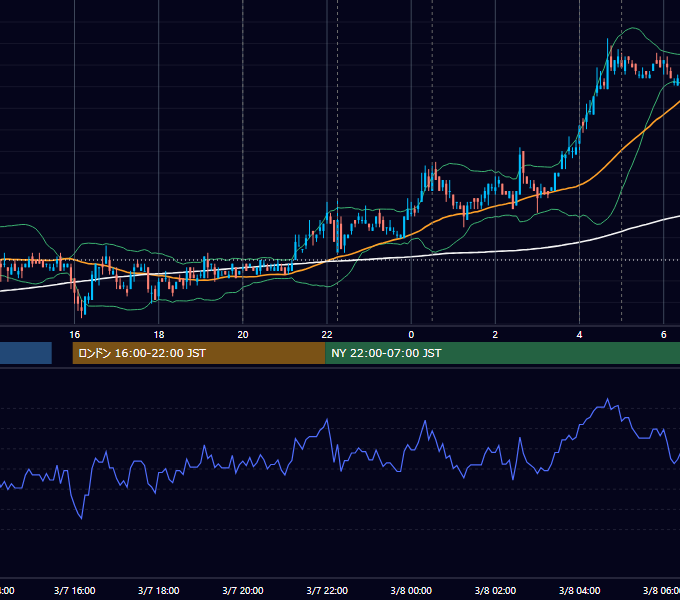The image size is (680, 600).
Task: Click the blue session bar before London
Action: coord(26,353)
